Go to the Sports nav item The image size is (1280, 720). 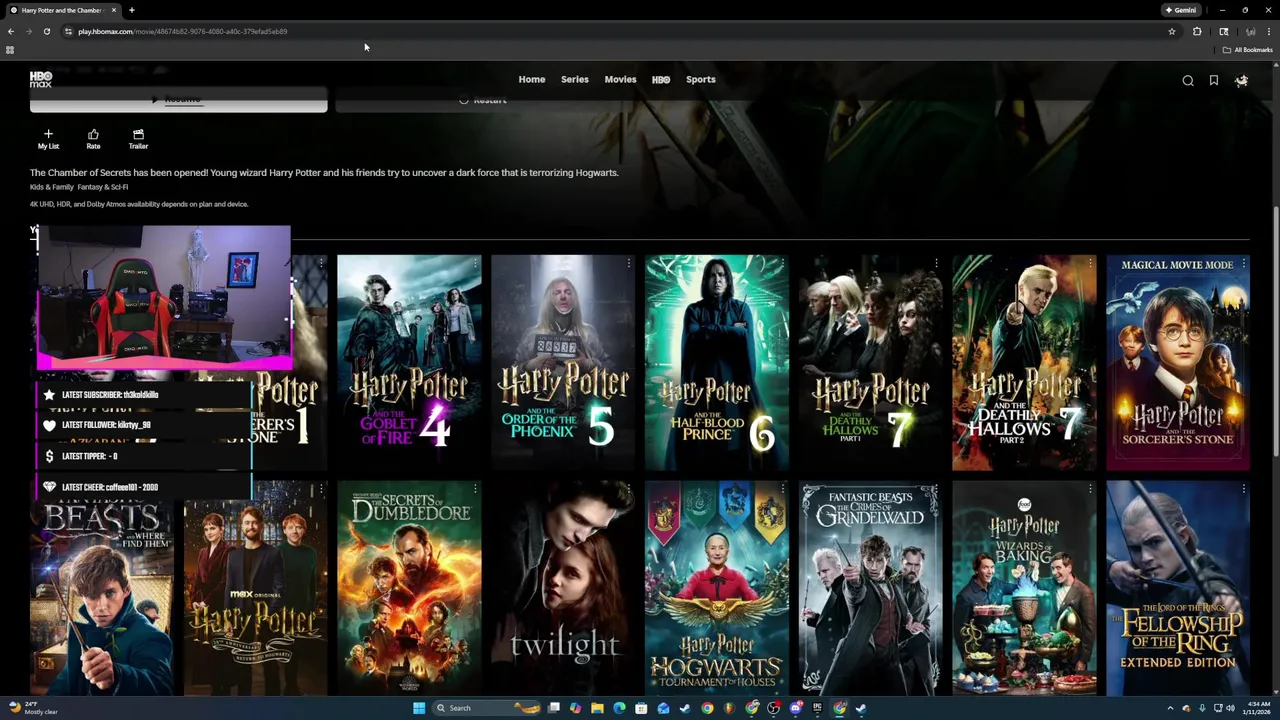(x=701, y=79)
